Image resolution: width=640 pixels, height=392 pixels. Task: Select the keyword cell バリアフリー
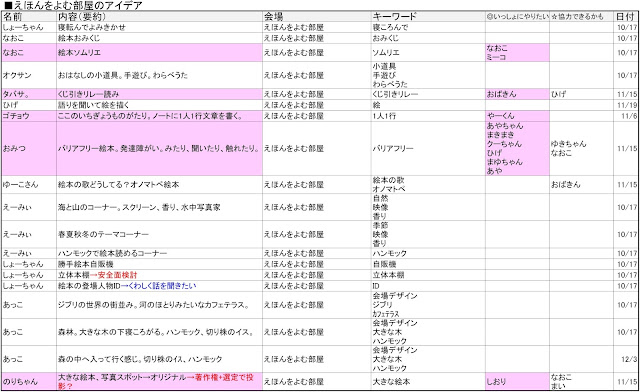click(428, 149)
